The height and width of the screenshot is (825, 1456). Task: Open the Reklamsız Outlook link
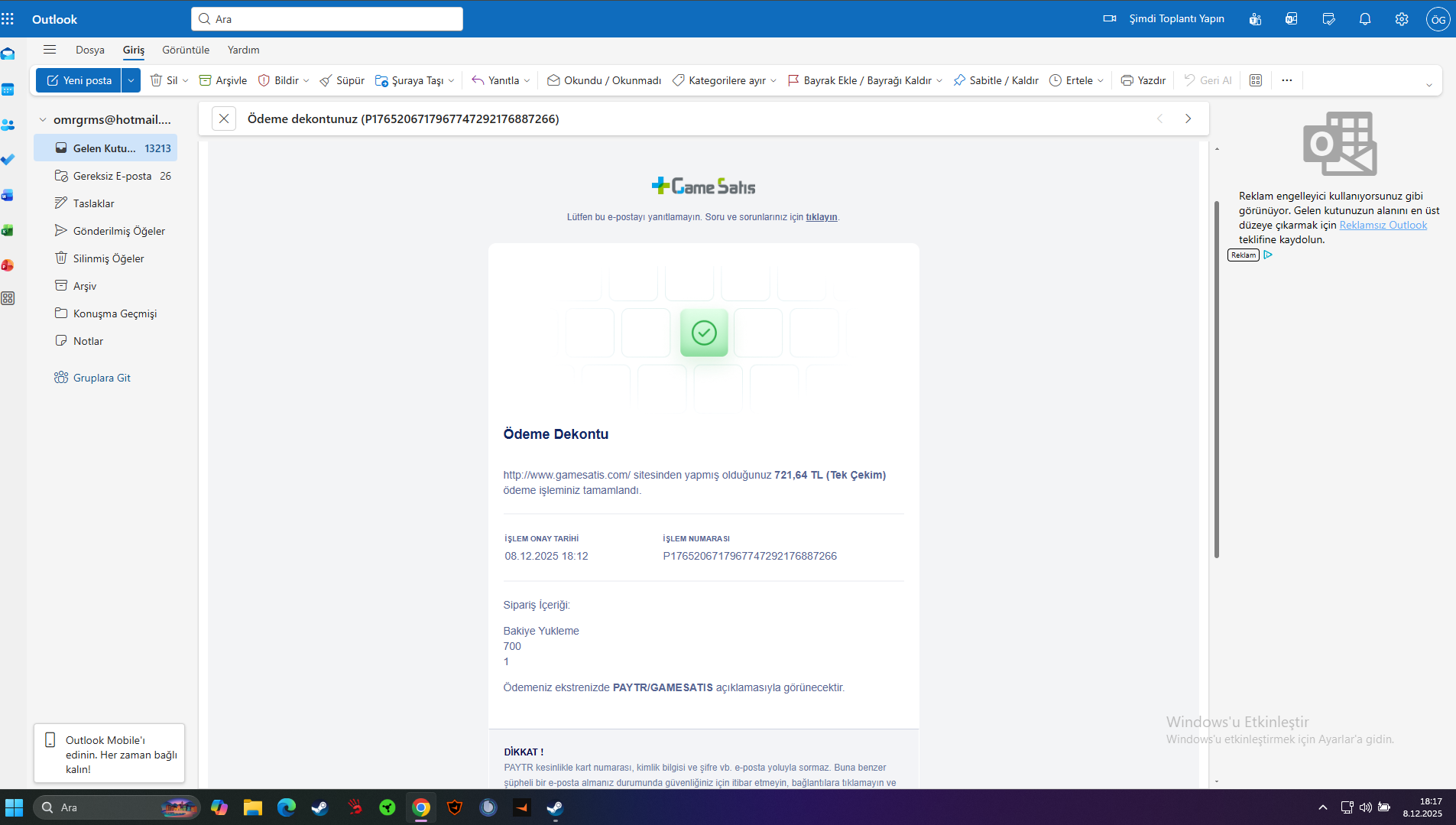[1383, 225]
